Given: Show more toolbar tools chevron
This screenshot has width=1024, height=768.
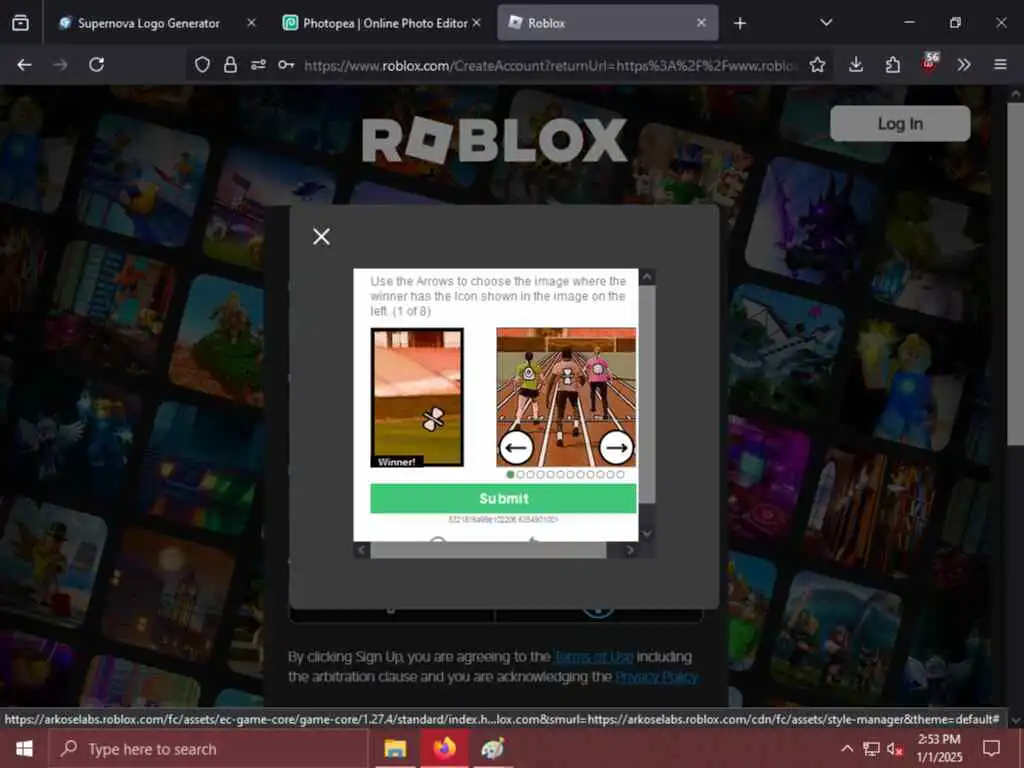Looking at the screenshot, I should coord(964,65).
